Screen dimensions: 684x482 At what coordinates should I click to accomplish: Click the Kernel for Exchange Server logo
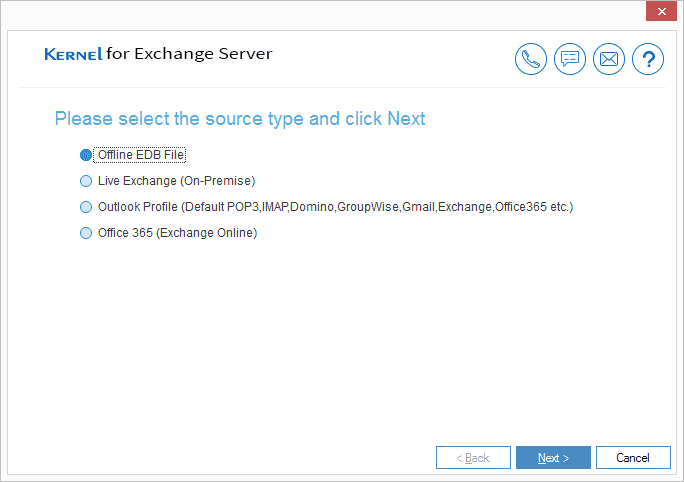[x=158, y=54]
